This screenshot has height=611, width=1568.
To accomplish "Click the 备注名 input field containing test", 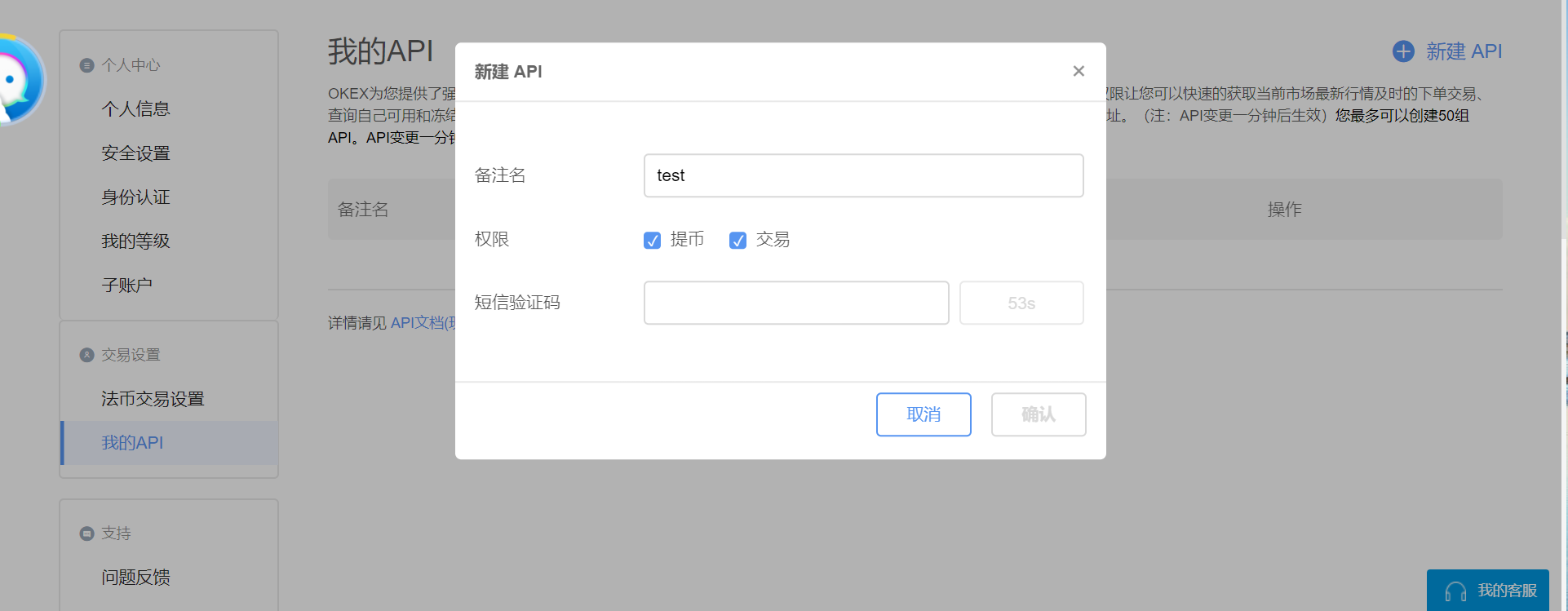I will (x=863, y=175).
